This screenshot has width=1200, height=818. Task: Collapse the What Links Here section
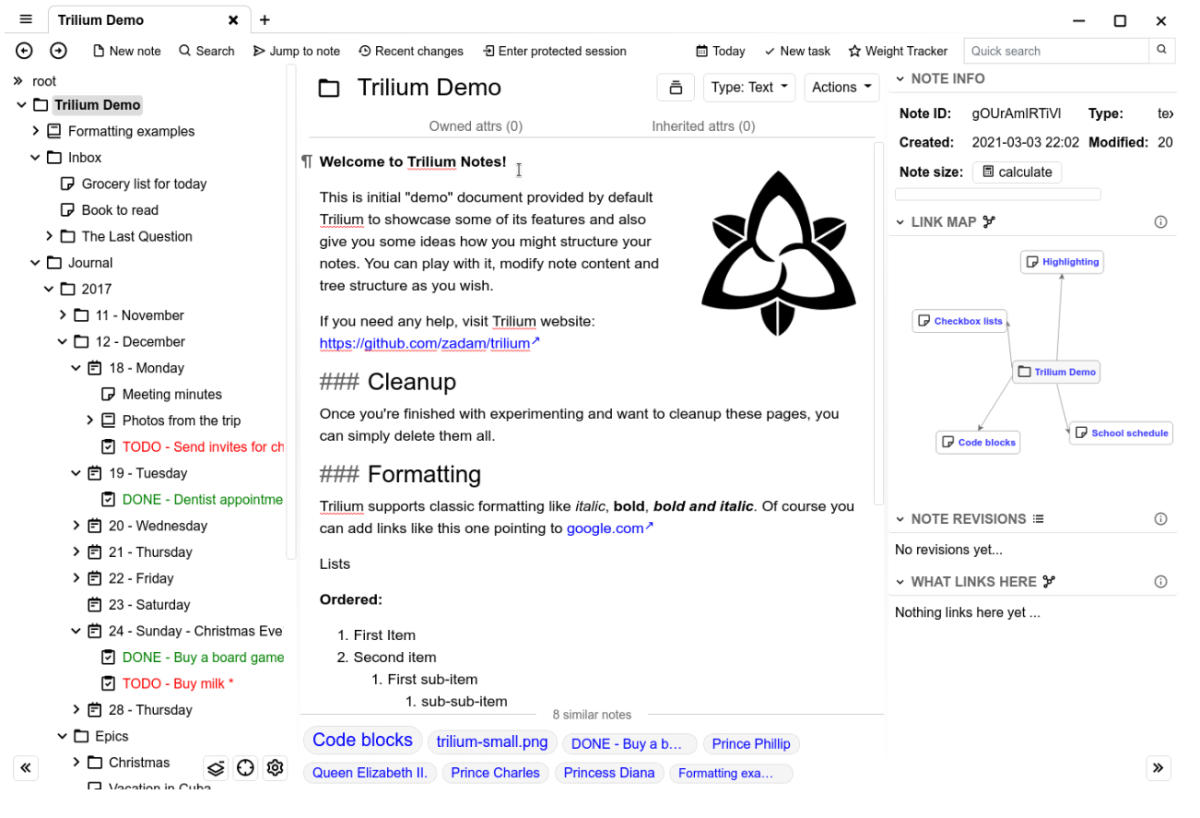click(901, 581)
